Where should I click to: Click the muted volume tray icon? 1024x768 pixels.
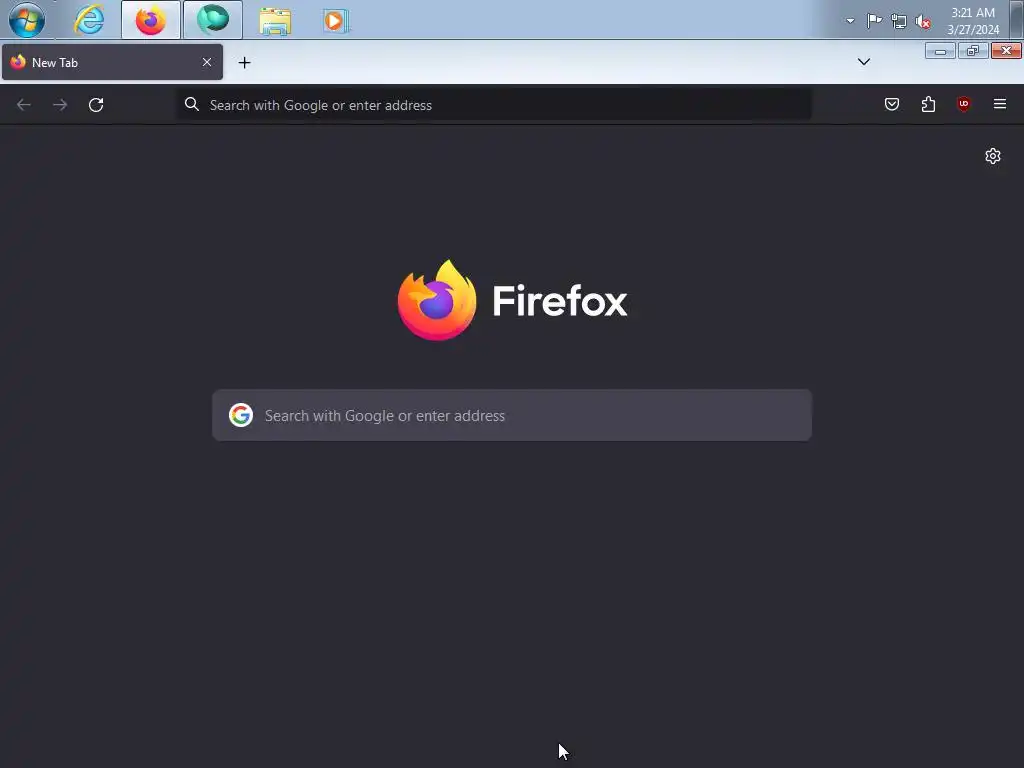pyautogui.click(x=923, y=22)
